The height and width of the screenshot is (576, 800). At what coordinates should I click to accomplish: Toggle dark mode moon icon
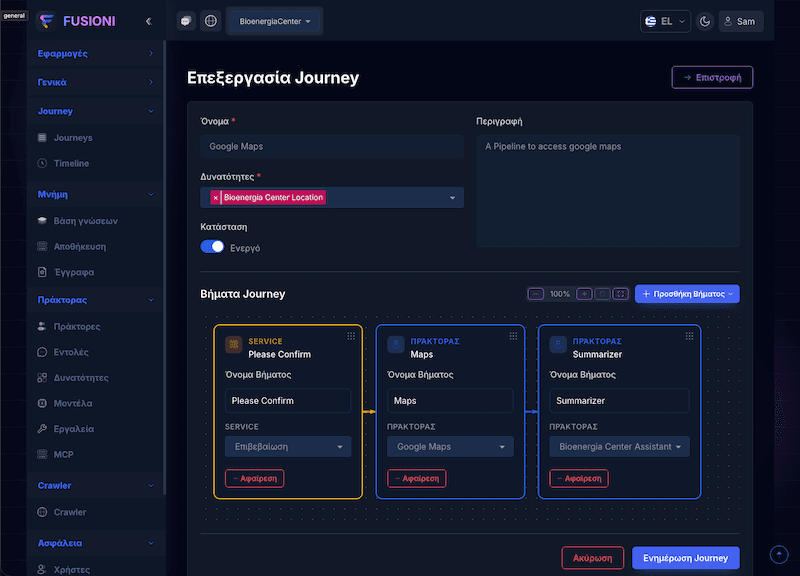pyautogui.click(x=705, y=21)
